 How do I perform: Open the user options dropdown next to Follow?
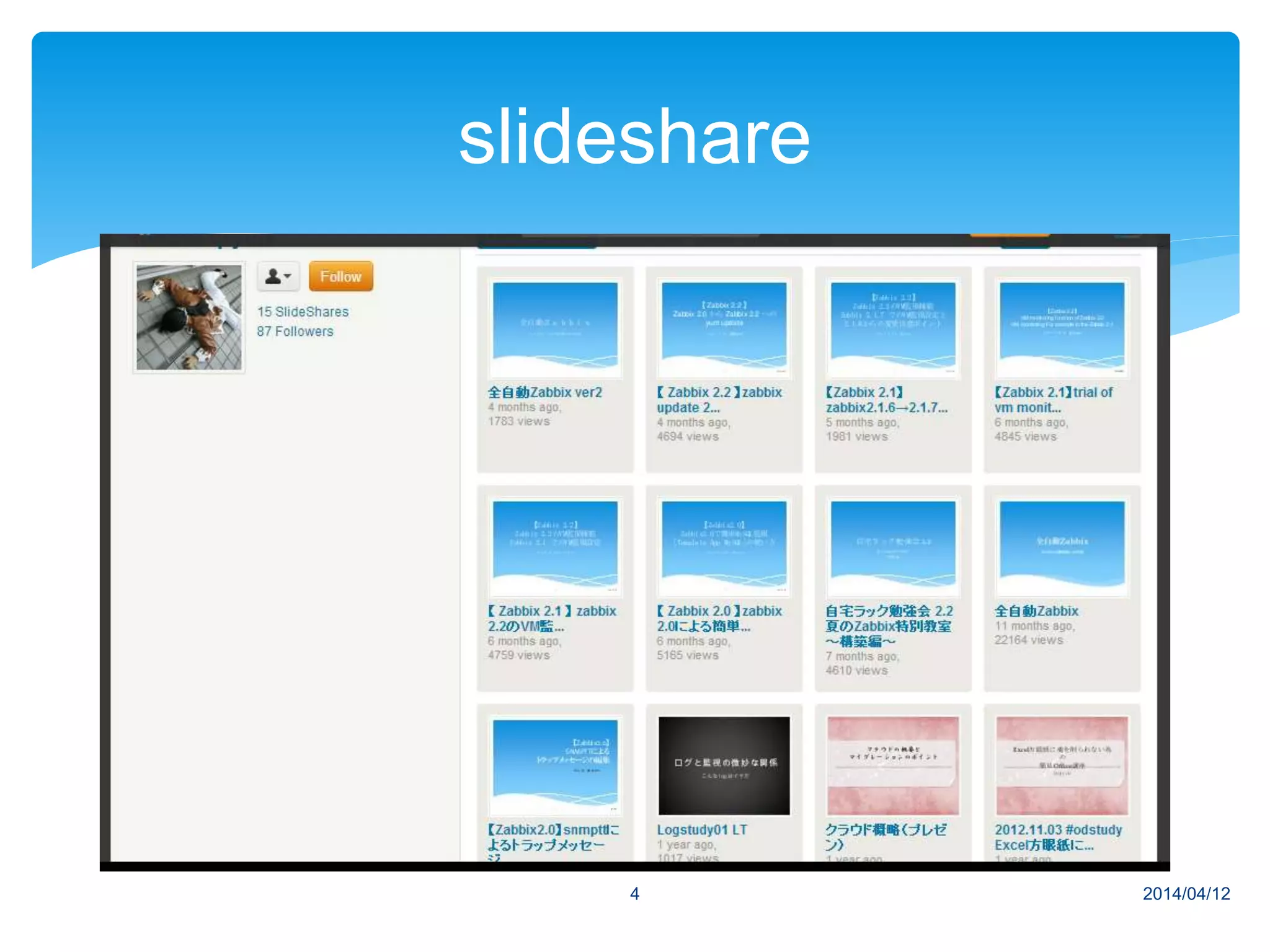(x=278, y=276)
